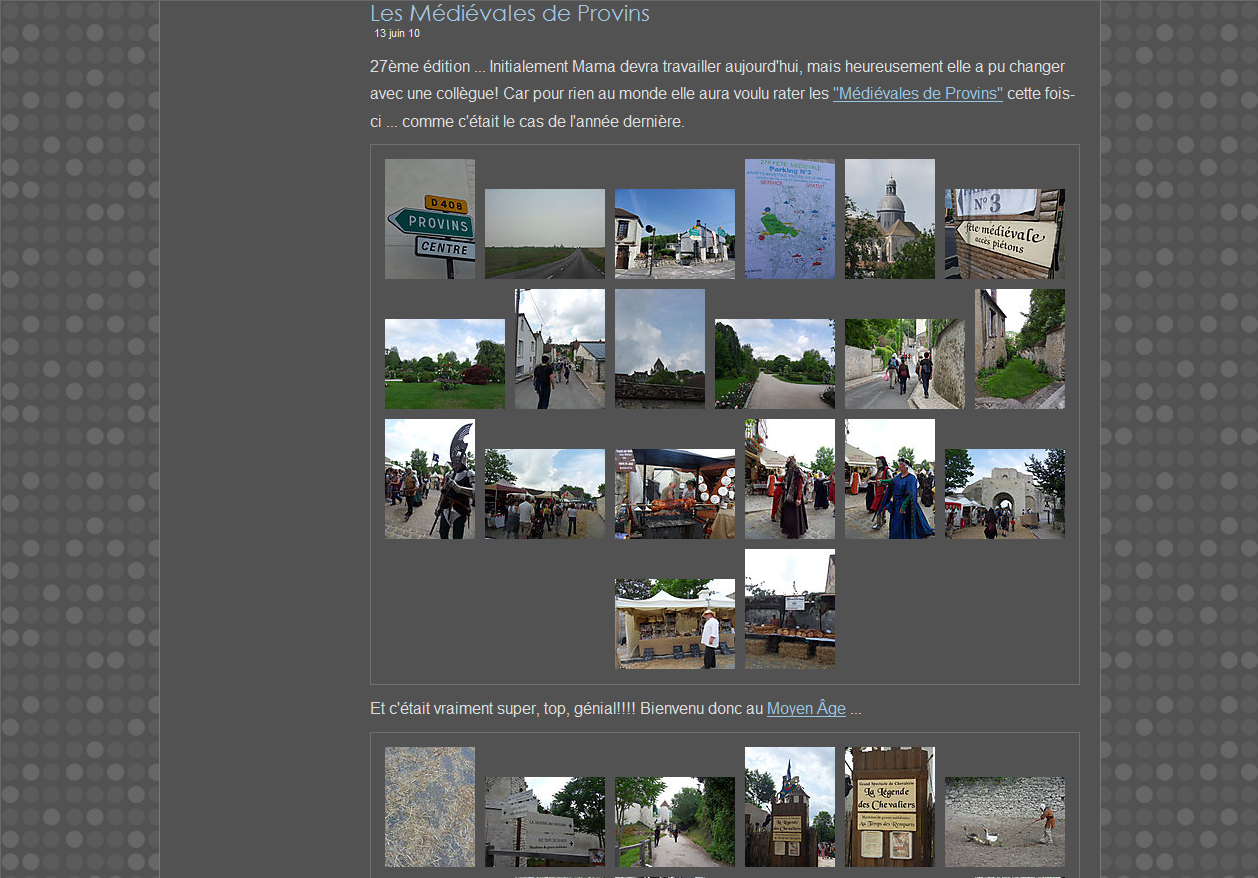Open the Parking N°3 map thumbnail
Viewport: 1258px width, 878px height.
[x=790, y=219]
